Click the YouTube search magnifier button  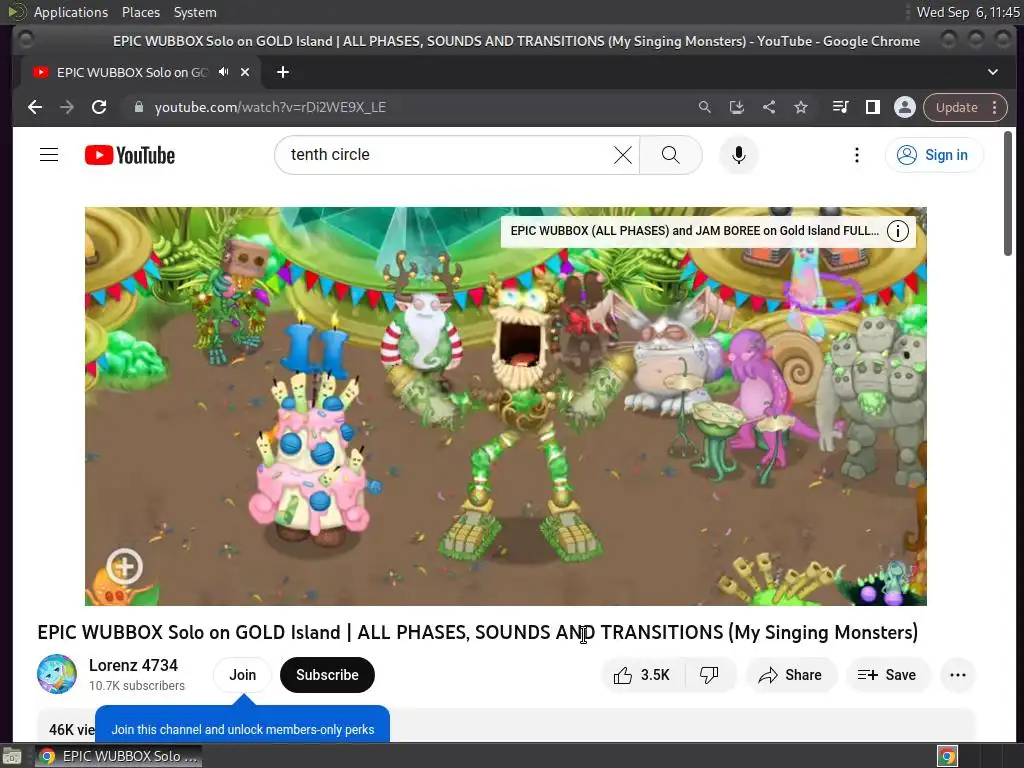(671, 155)
